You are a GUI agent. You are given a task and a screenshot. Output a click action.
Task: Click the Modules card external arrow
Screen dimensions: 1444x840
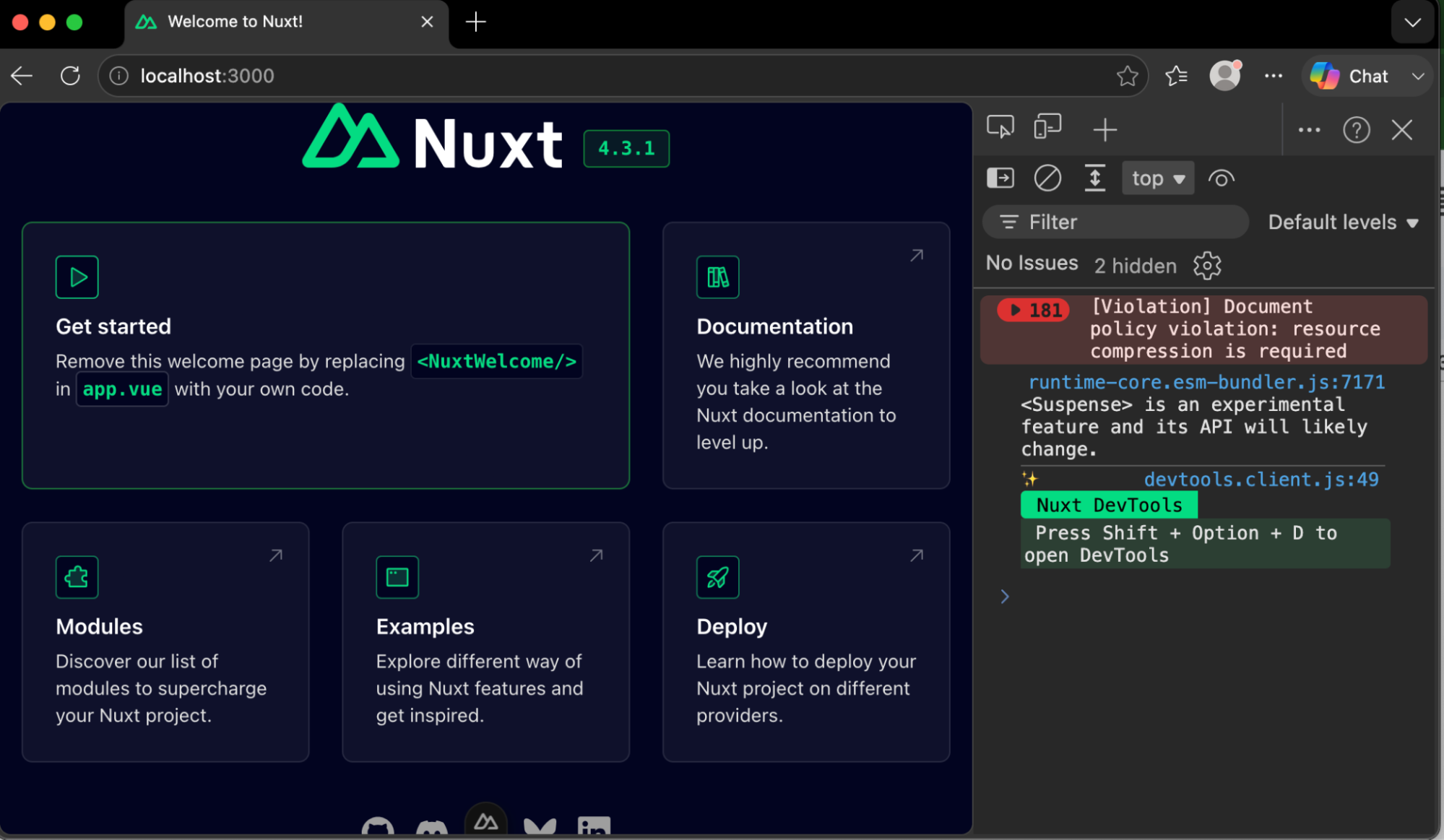(276, 555)
